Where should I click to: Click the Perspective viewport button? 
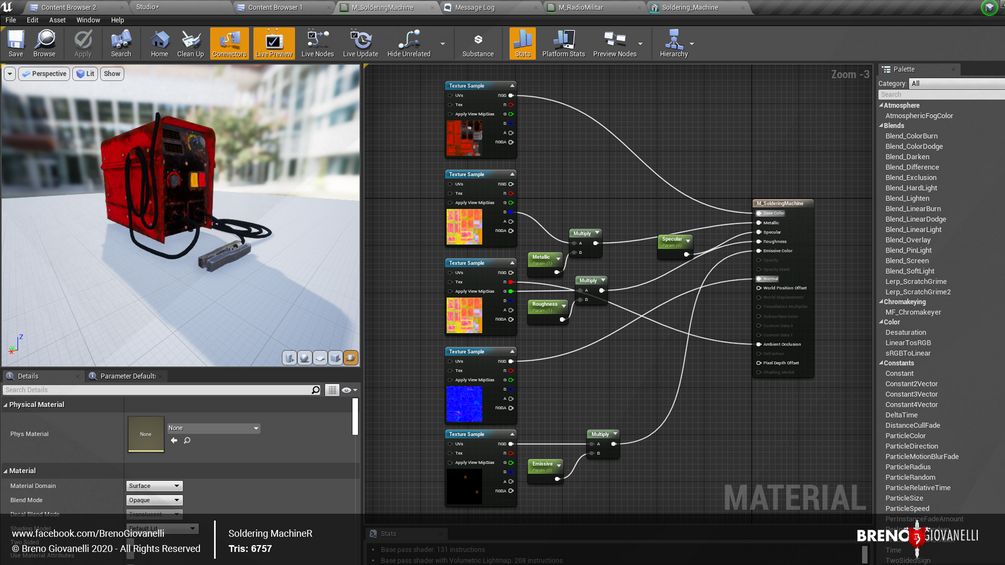[44, 74]
